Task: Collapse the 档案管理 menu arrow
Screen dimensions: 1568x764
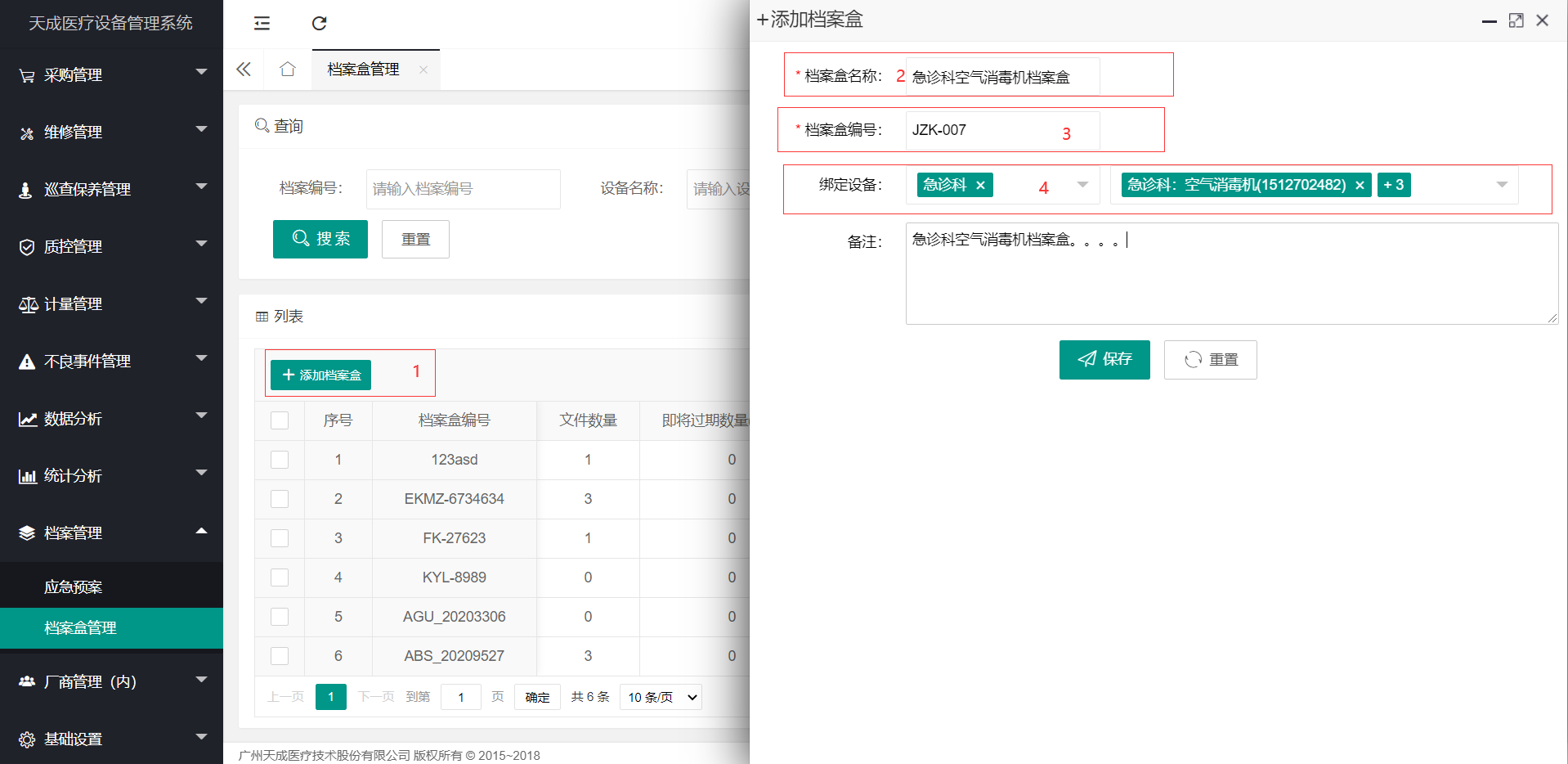Action: [x=201, y=531]
